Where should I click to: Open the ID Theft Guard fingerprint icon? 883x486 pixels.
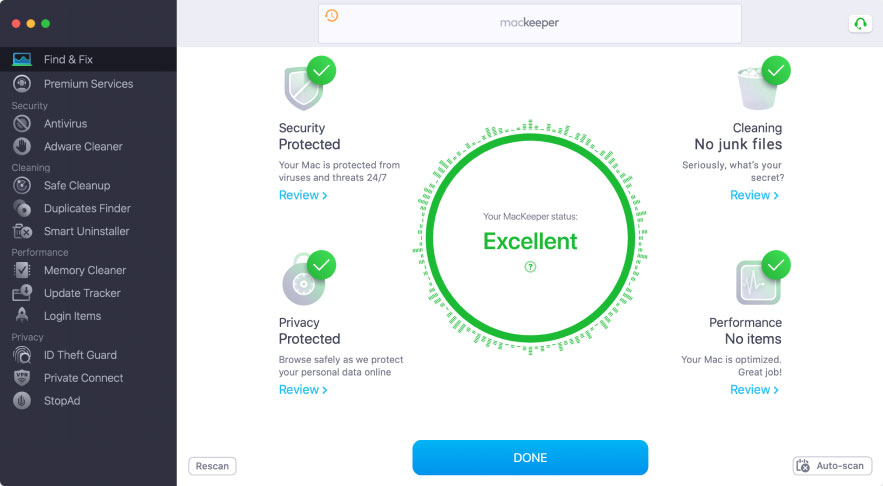click(x=22, y=355)
